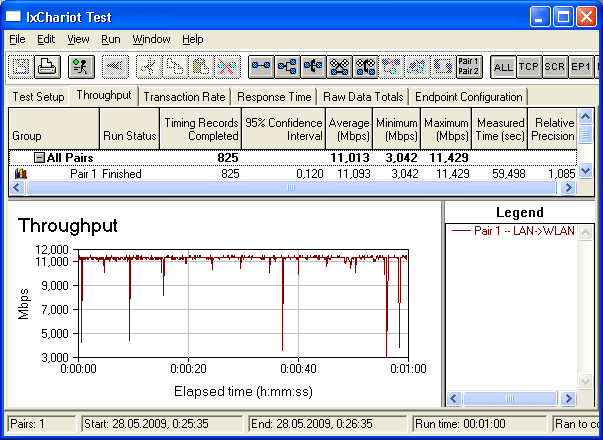Click the Legend panel scroll left arrow
Image resolution: width=603 pixels, height=440 pixels.
coord(454,398)
